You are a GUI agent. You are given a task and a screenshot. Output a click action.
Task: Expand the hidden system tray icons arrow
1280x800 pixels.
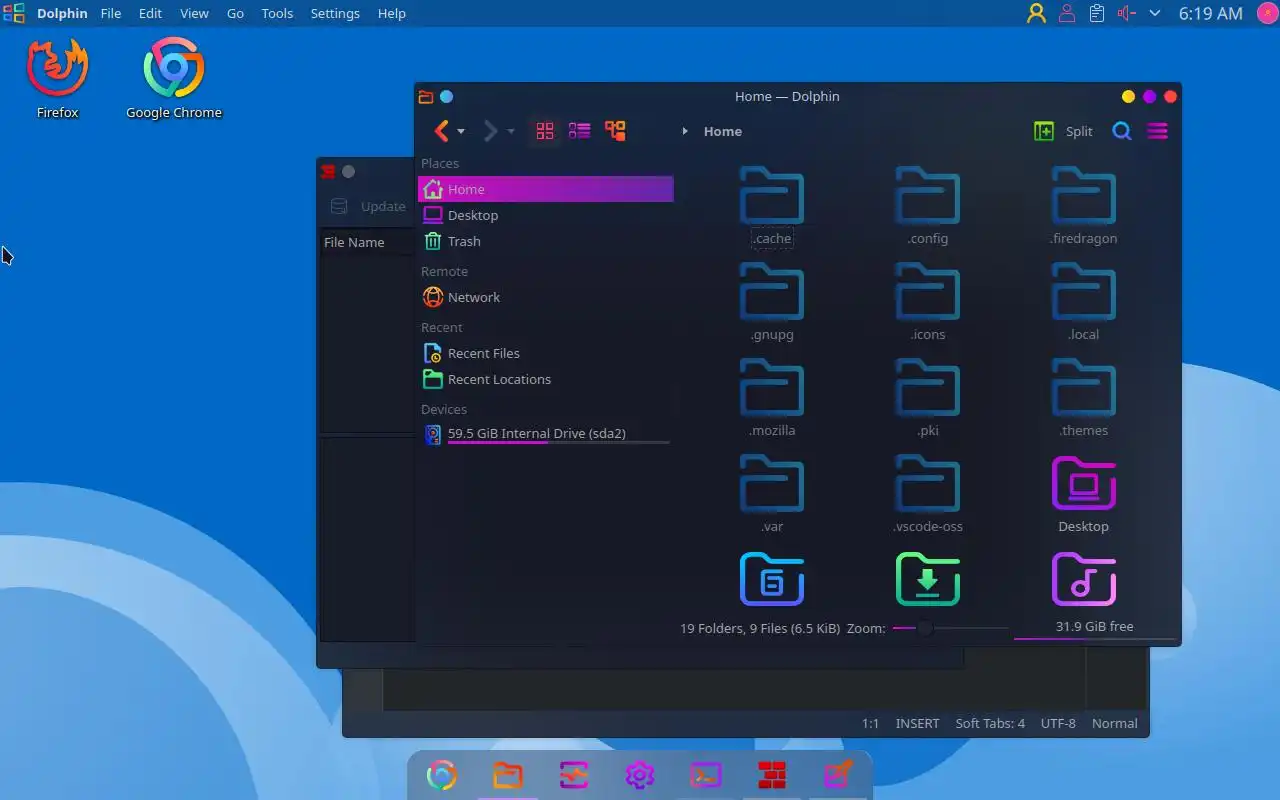tap(1155, 13)
